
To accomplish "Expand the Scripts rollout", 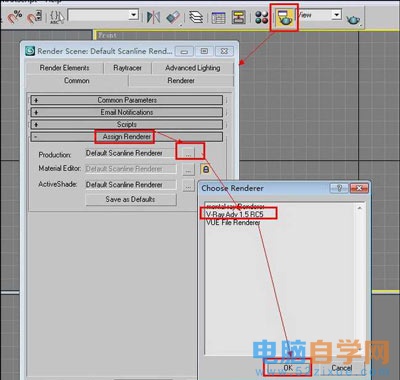I will [127, 125].
